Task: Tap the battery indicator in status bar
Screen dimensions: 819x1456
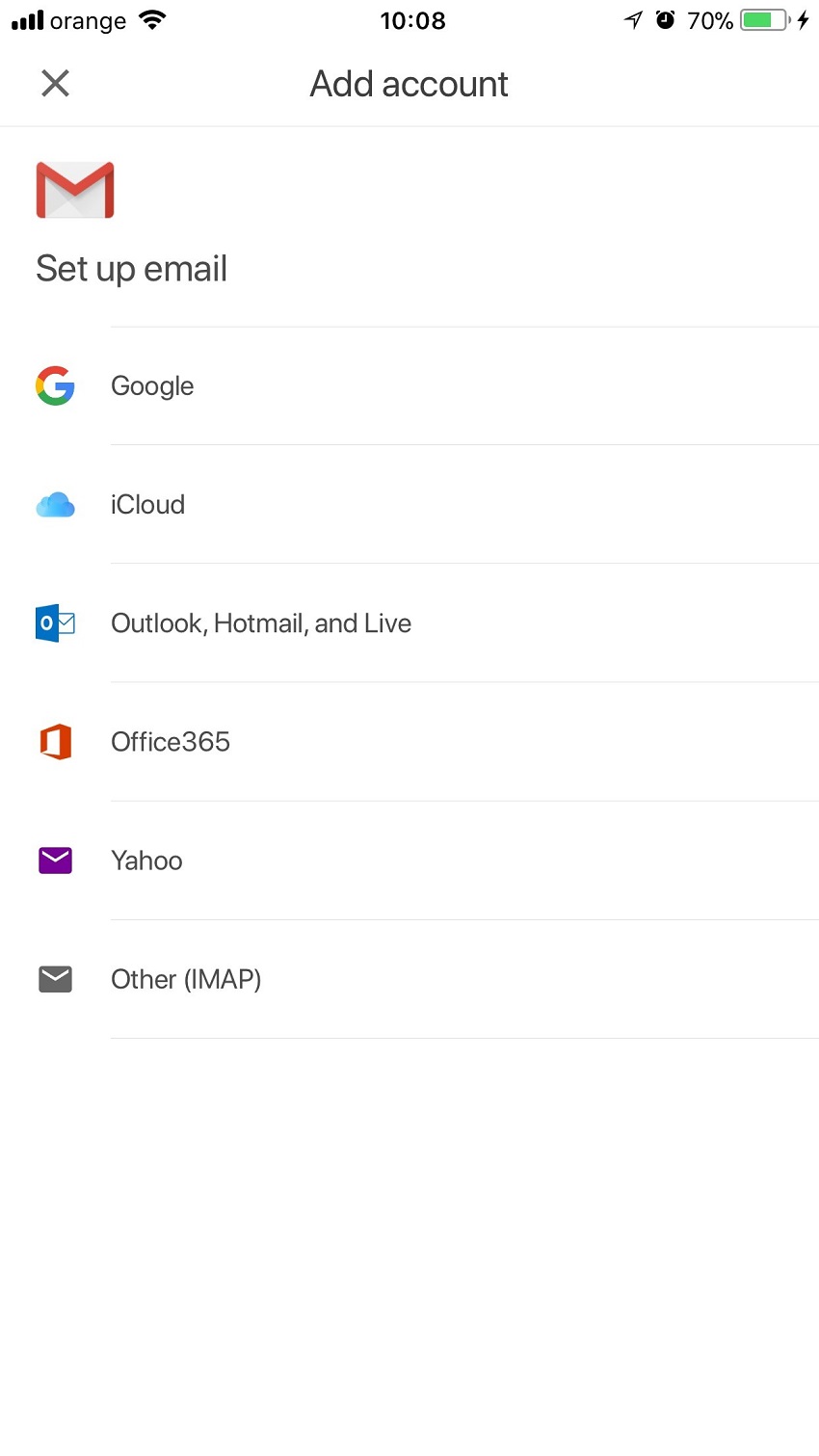Action: [x=764, y=20]
